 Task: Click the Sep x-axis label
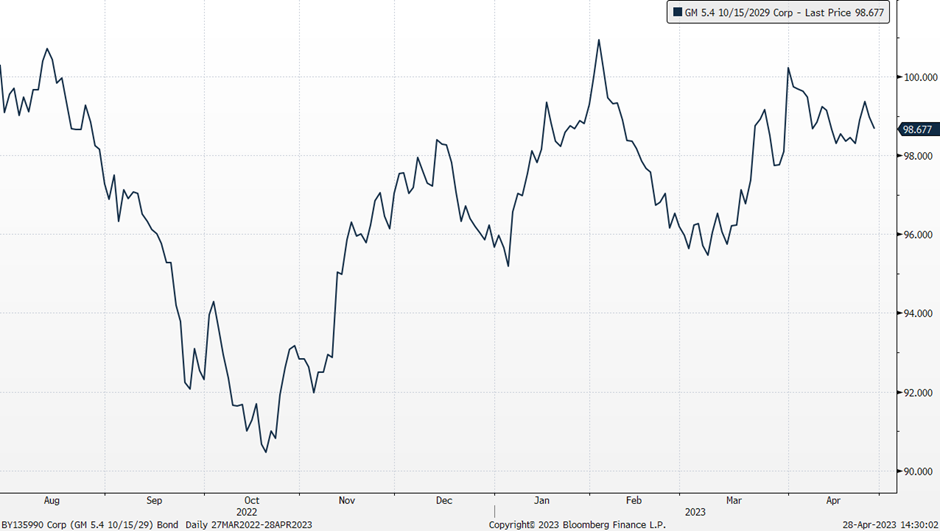(x=154, y=500)
